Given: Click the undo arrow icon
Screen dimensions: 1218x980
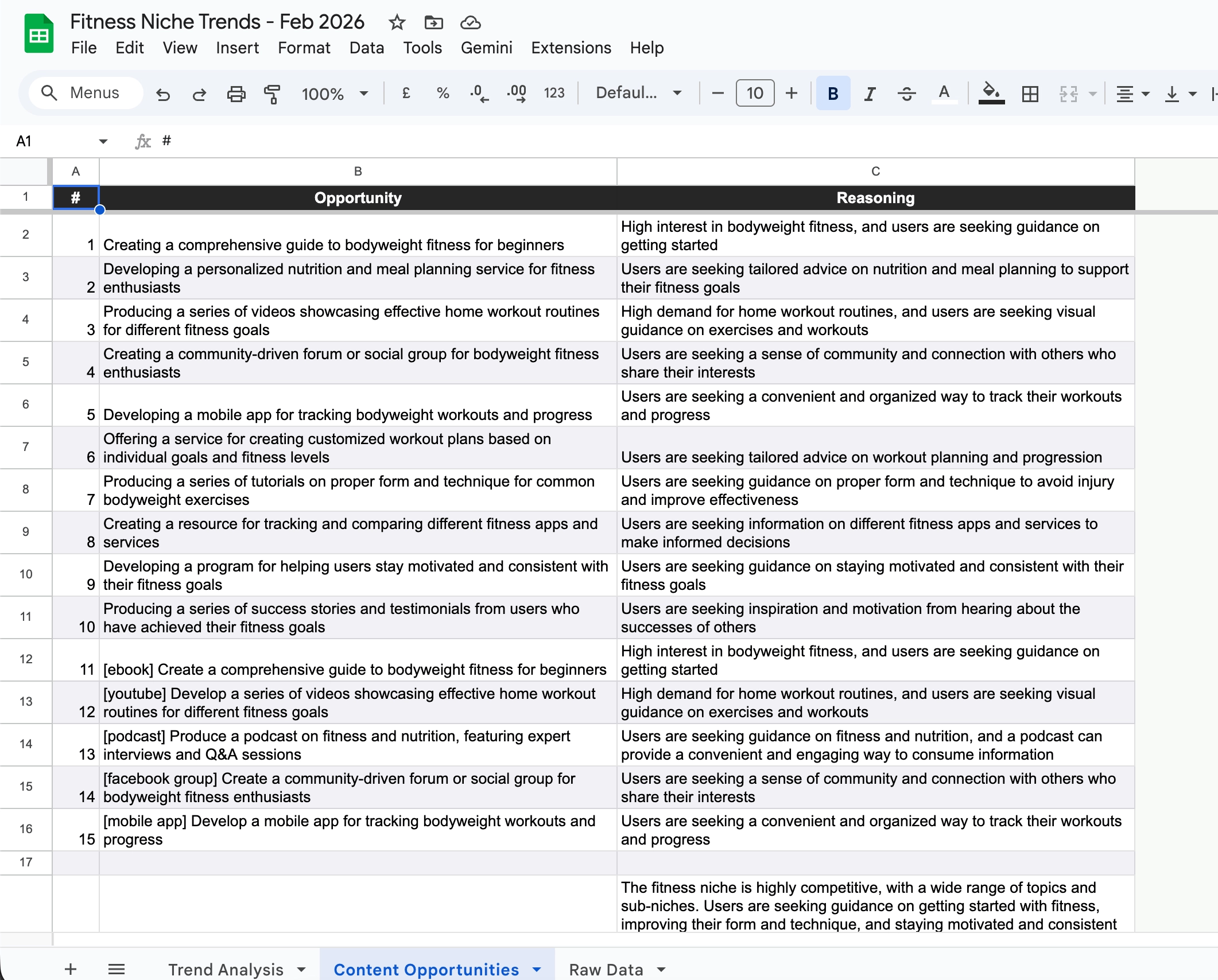Looking at the screenshot, I should [163, 94].
